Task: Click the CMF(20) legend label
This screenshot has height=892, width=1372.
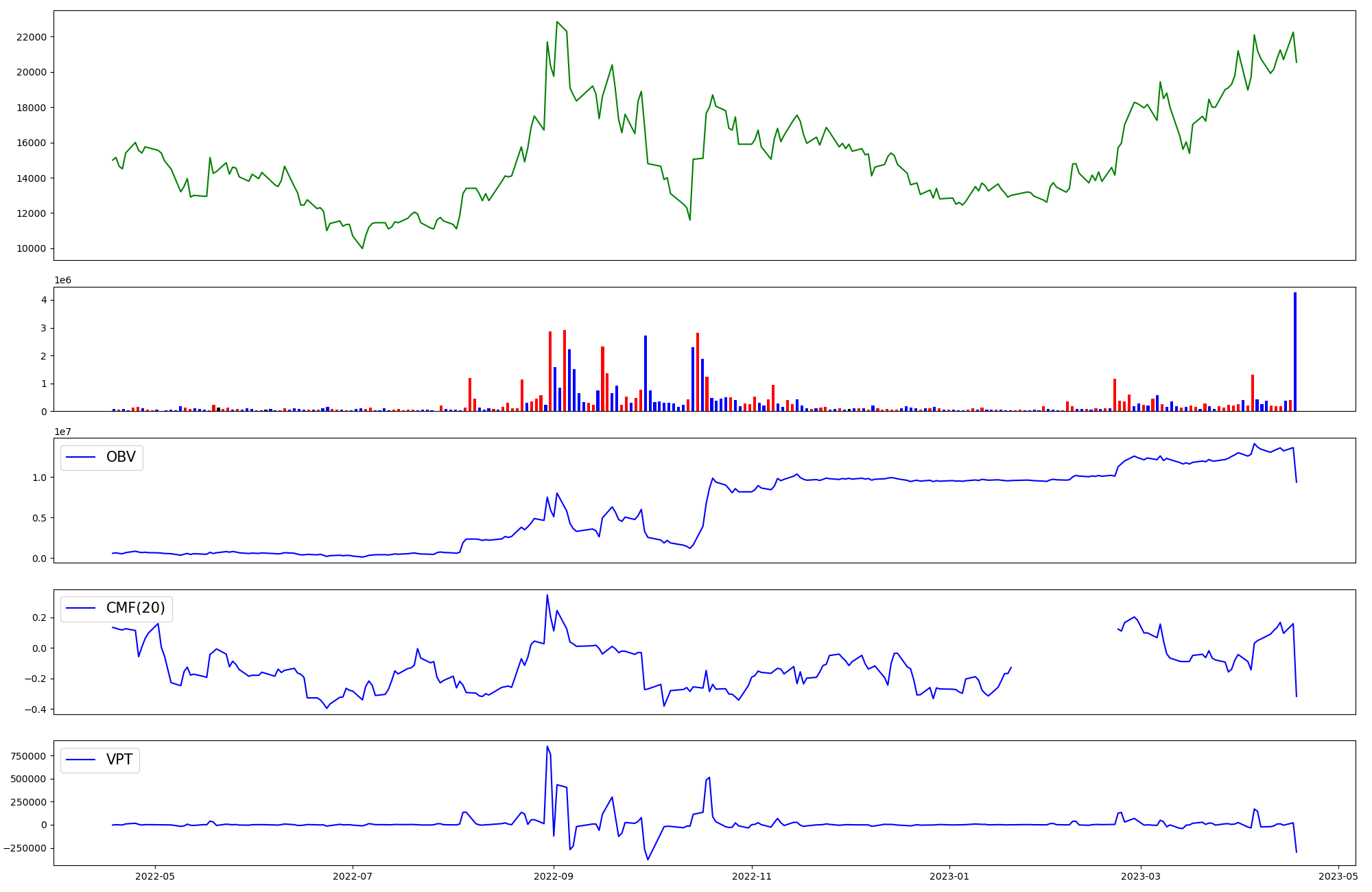Action: click(136, 608)
